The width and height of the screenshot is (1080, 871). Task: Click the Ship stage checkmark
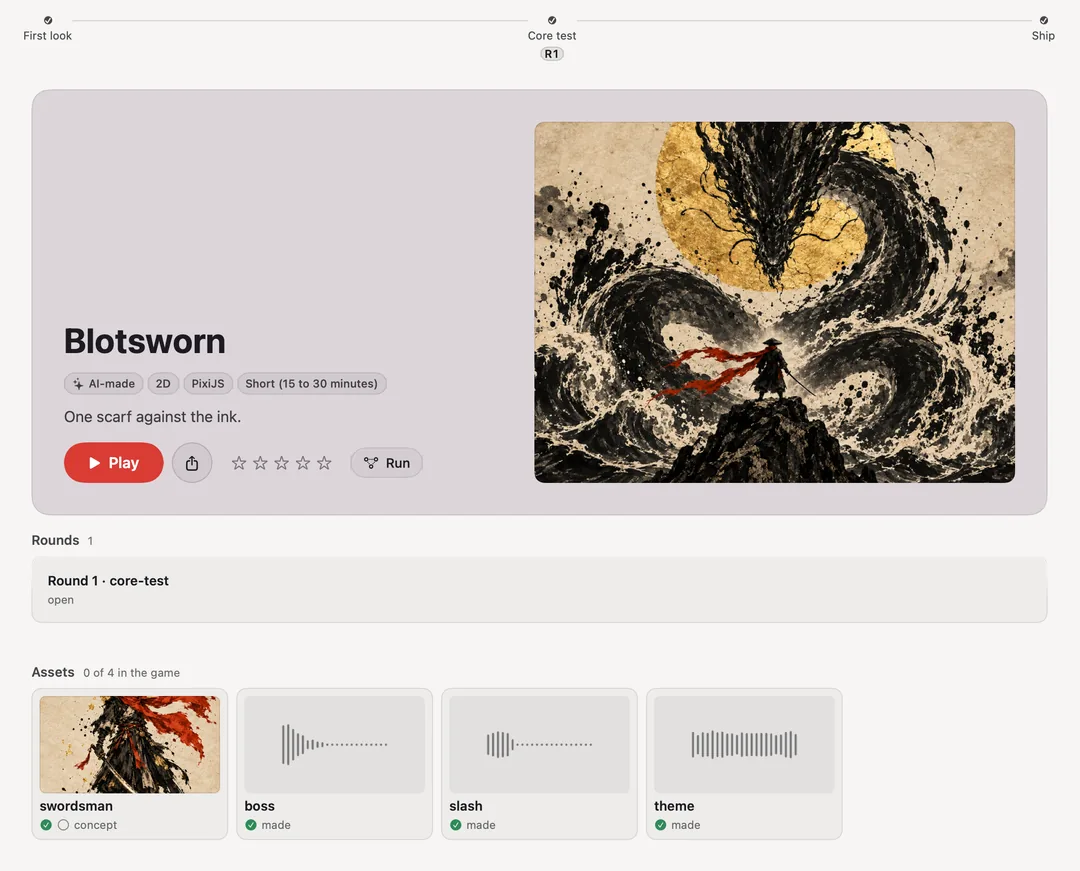tap(1043, 20)
